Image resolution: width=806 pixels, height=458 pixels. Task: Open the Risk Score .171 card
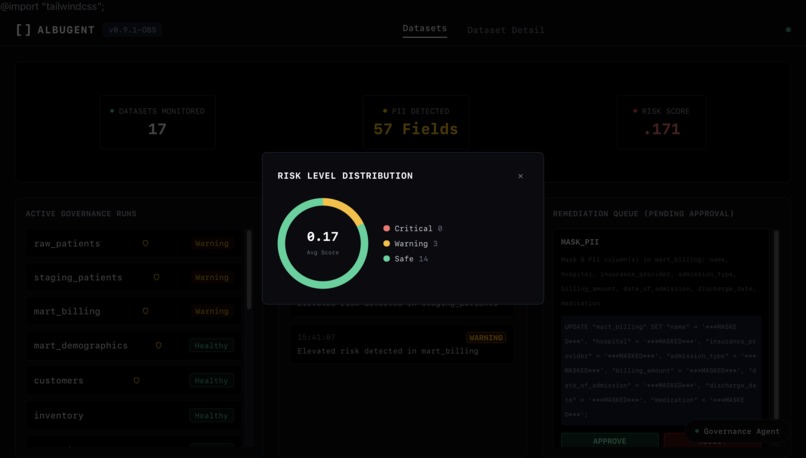pos(662,122)
